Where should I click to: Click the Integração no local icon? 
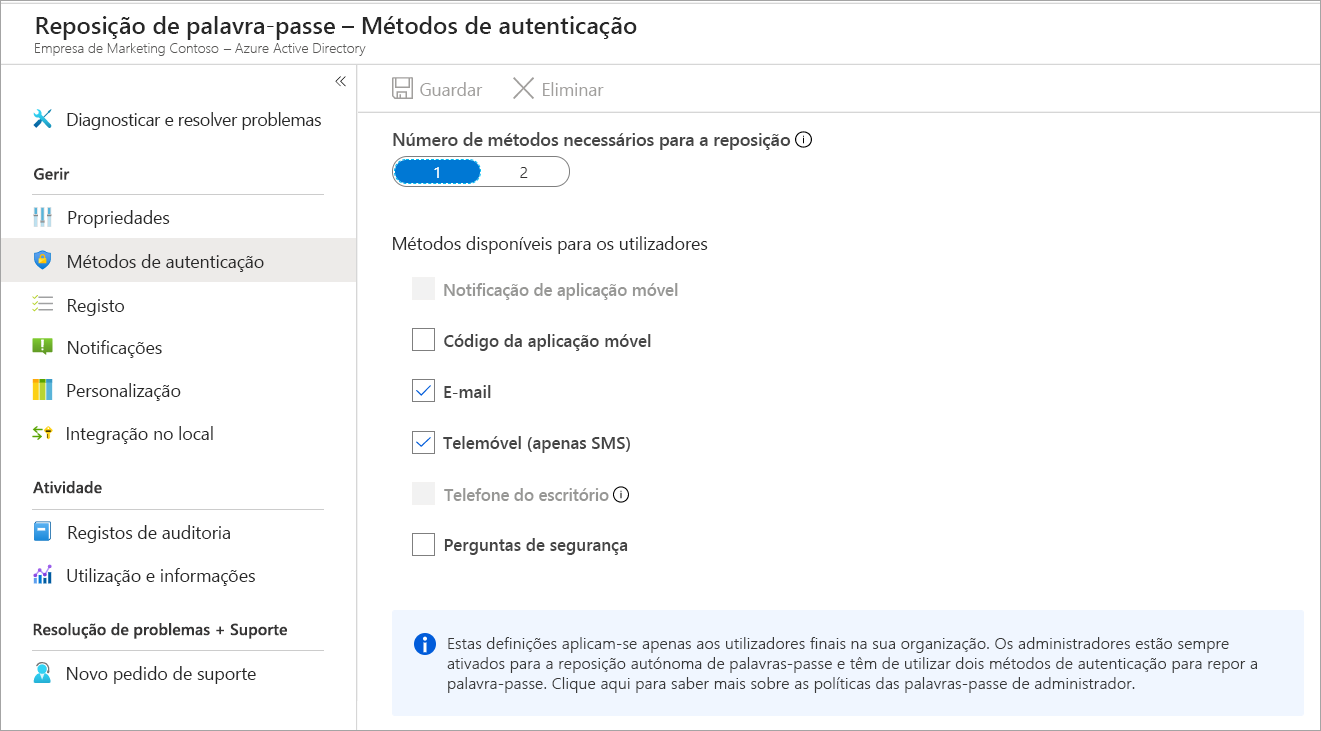click(x=42, y=433)
